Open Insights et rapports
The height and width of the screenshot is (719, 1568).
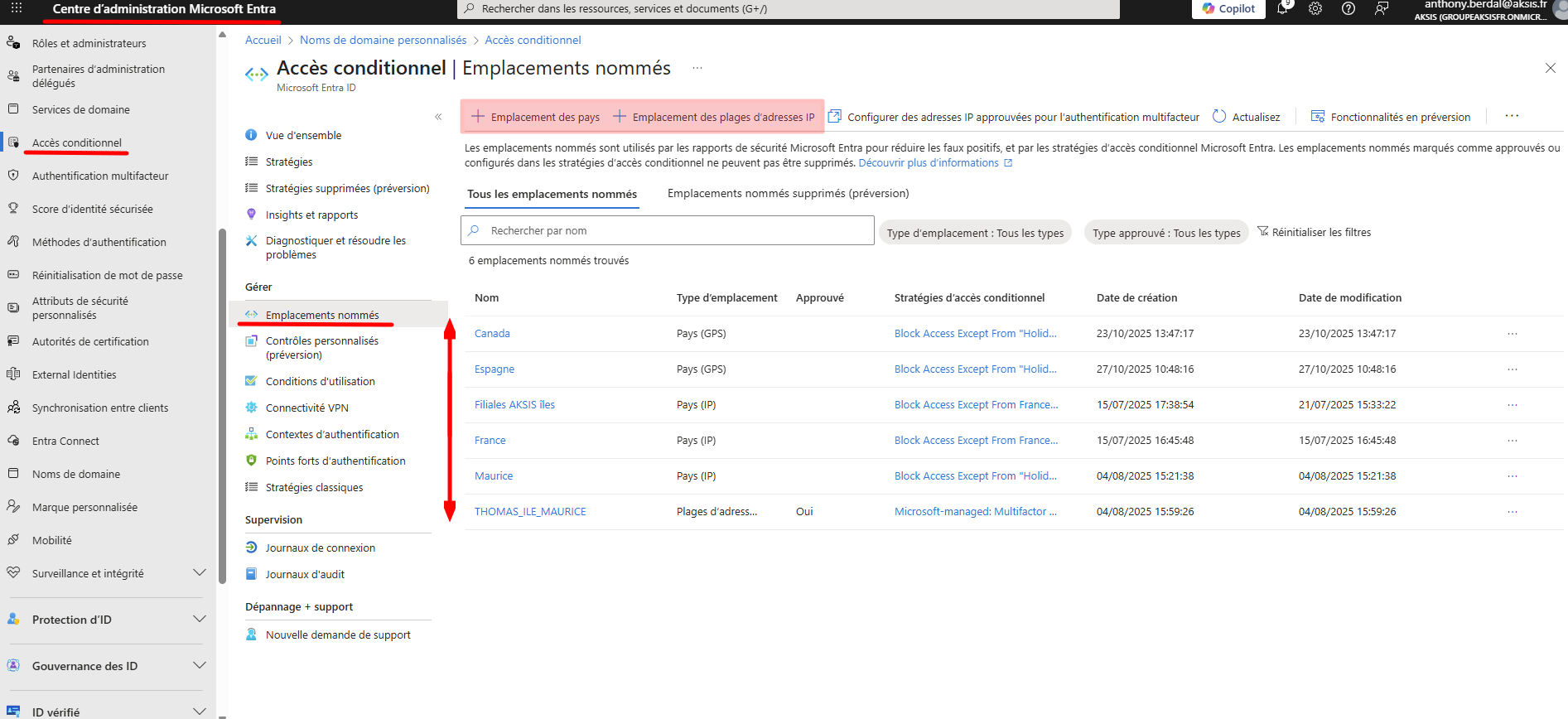(x=312, y=215)
